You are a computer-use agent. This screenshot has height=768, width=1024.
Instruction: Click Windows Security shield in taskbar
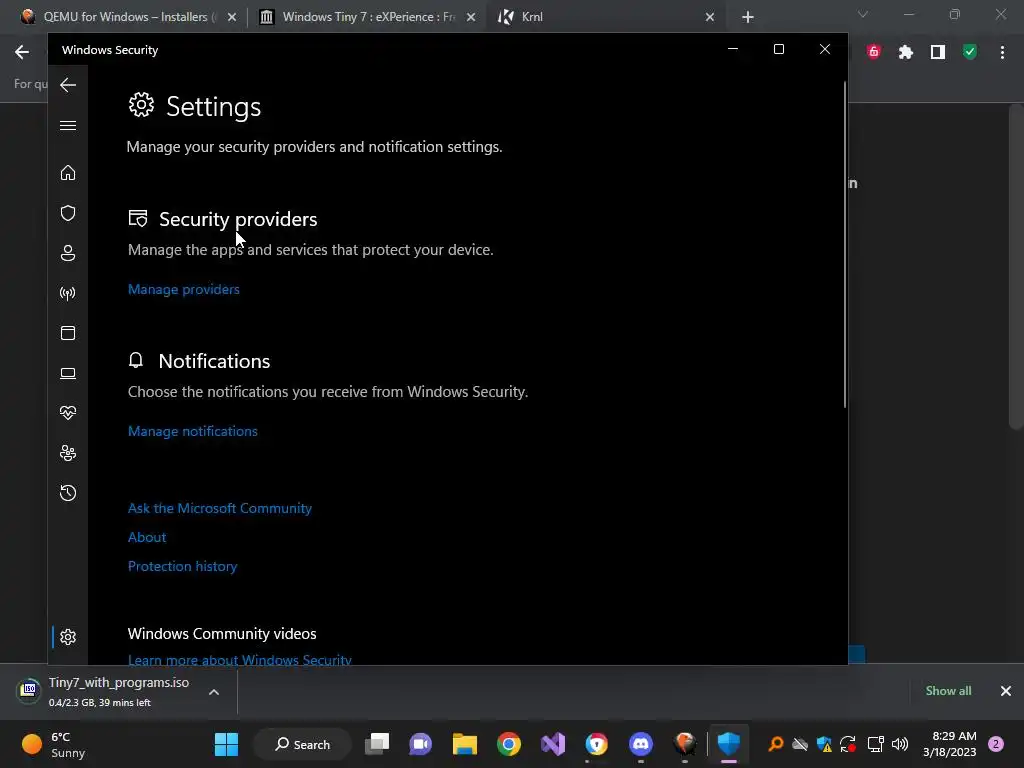coord(728,744)
